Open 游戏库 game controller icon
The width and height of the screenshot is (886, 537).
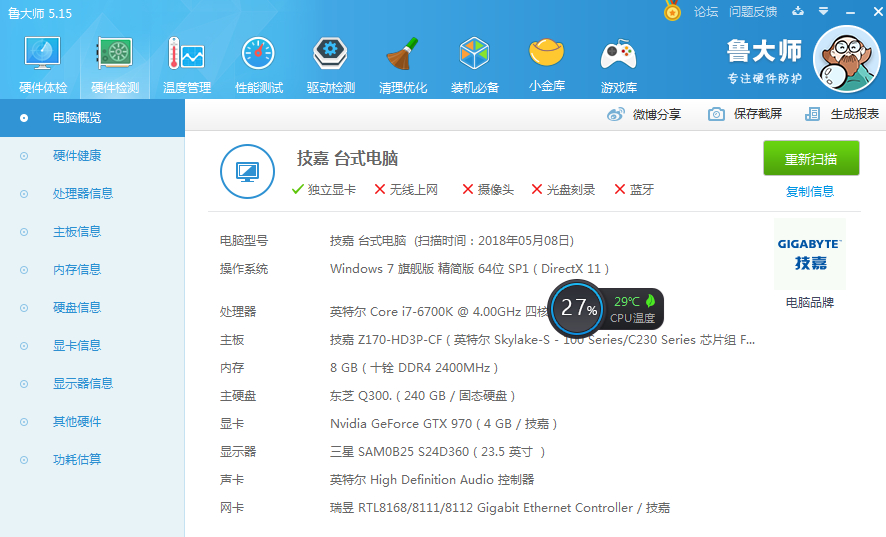[619, 64]
